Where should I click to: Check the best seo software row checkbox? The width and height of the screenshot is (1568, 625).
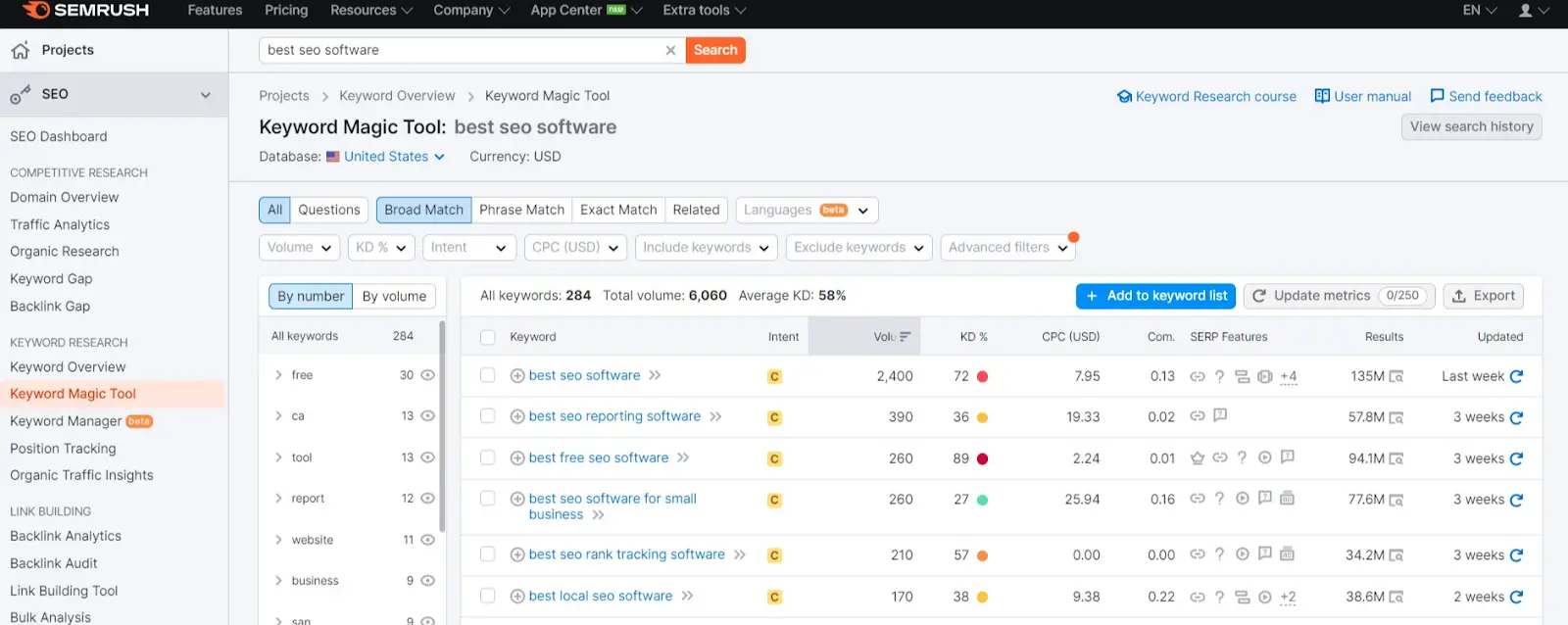(x=487, y=375)
